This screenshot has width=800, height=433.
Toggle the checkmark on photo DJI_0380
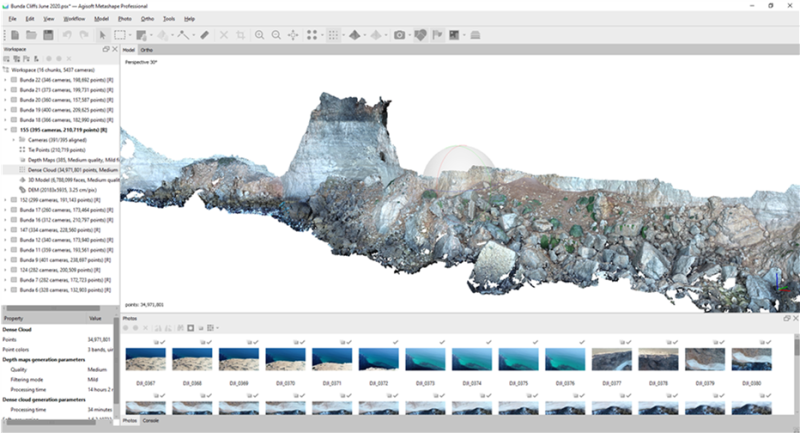click(x=769, y=342)
